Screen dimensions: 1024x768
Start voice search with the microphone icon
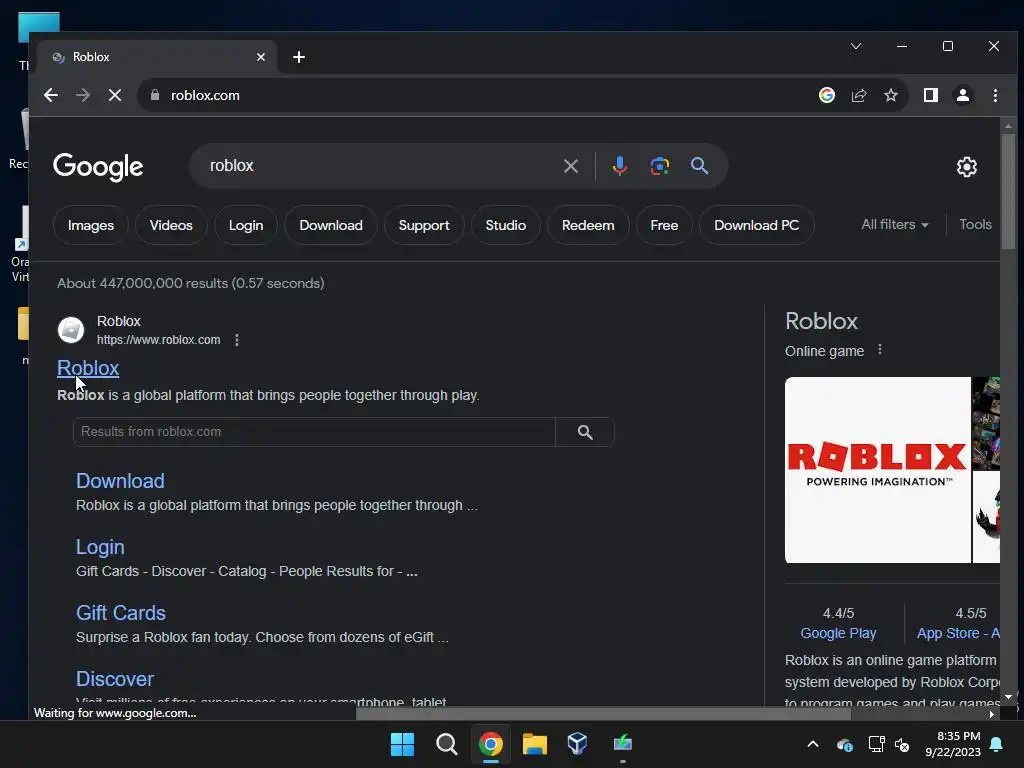(x=620, y=166)
